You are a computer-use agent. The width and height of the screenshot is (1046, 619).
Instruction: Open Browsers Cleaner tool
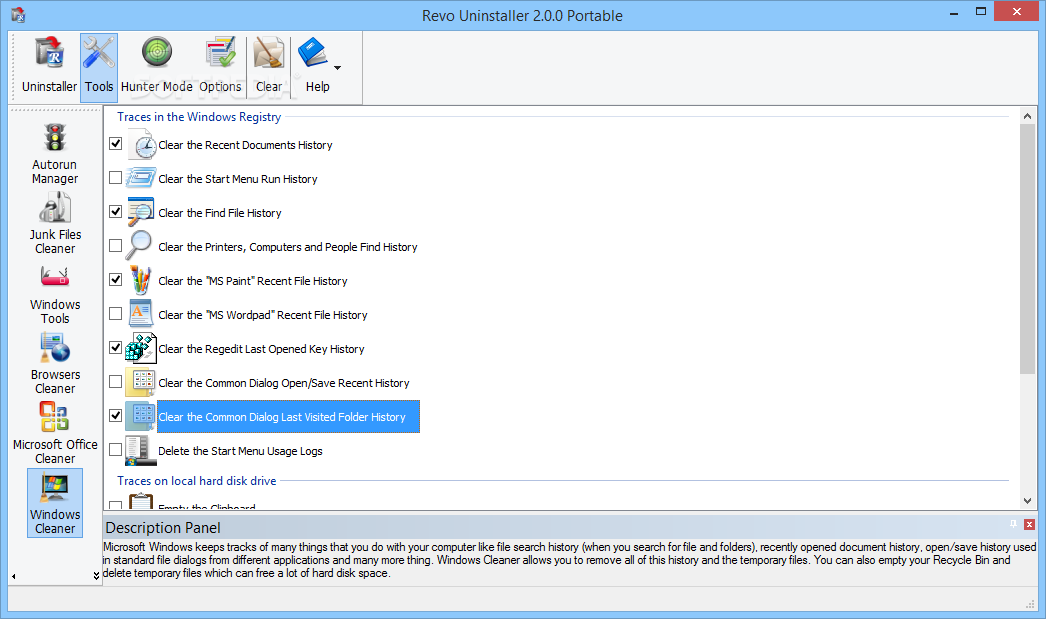coord(55,364)
